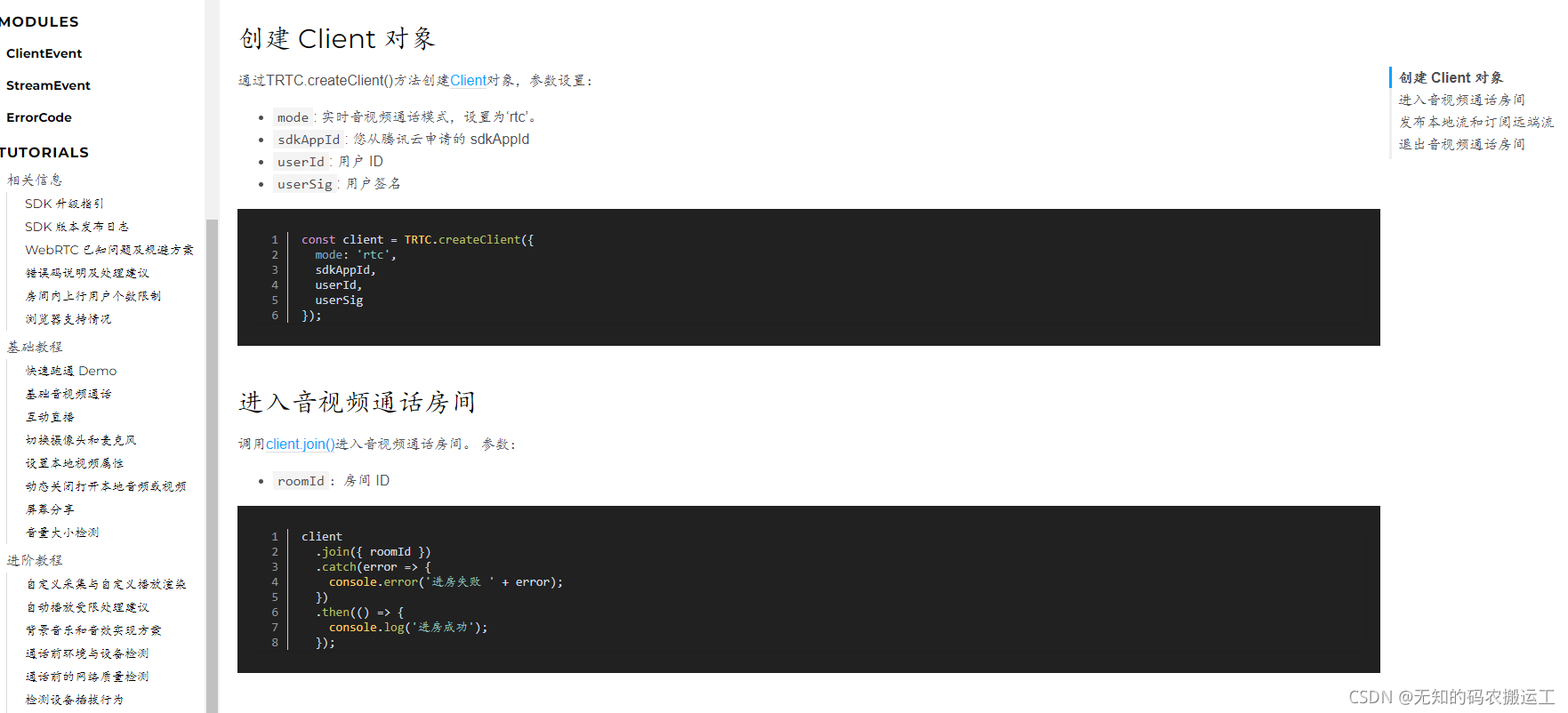Open the client.join() documentation link
Image resolution: width=1568 pixels, height=713 pixels.
[299, 444]
